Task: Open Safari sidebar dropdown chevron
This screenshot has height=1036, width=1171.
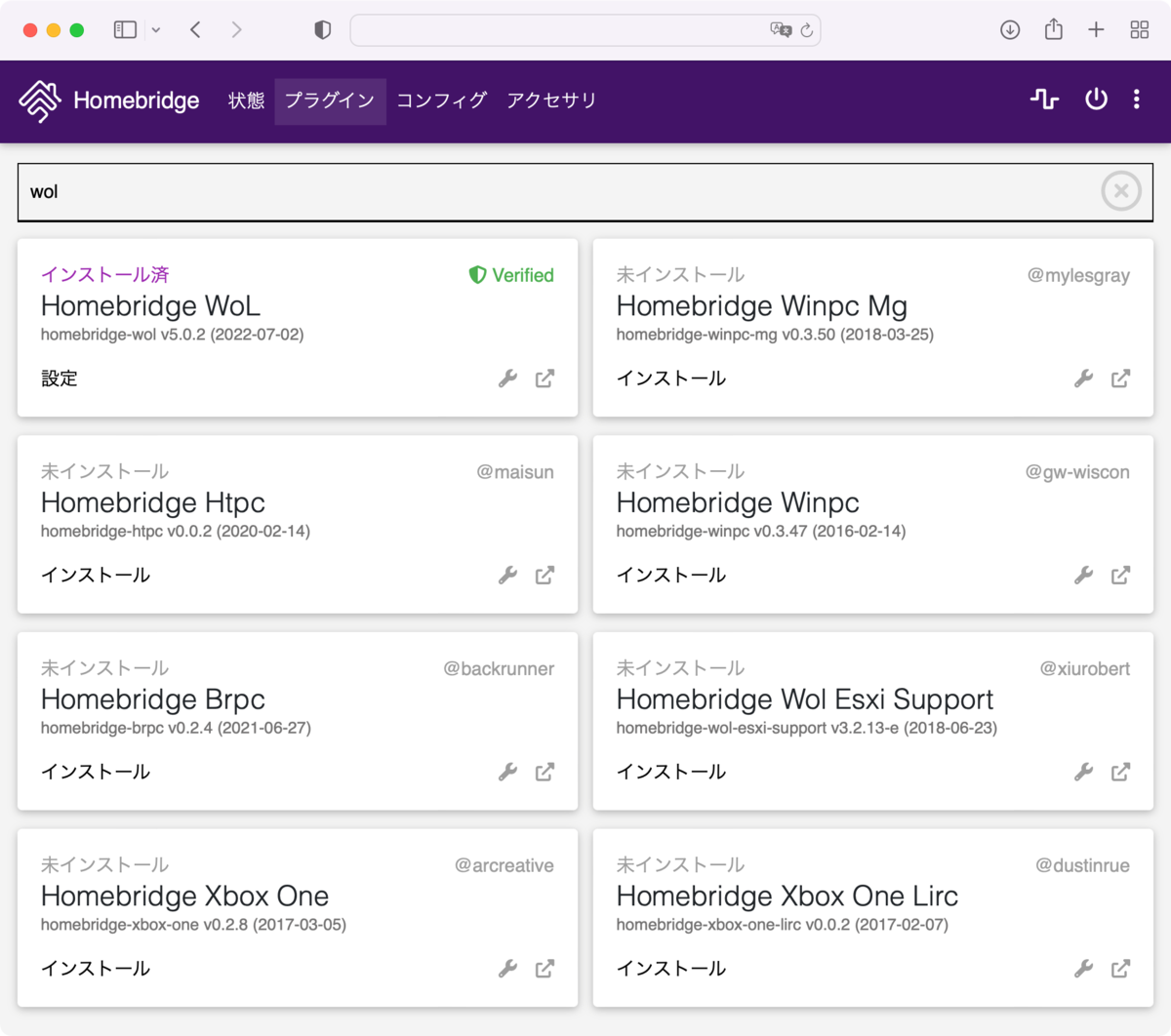Action: pos(156,30)
